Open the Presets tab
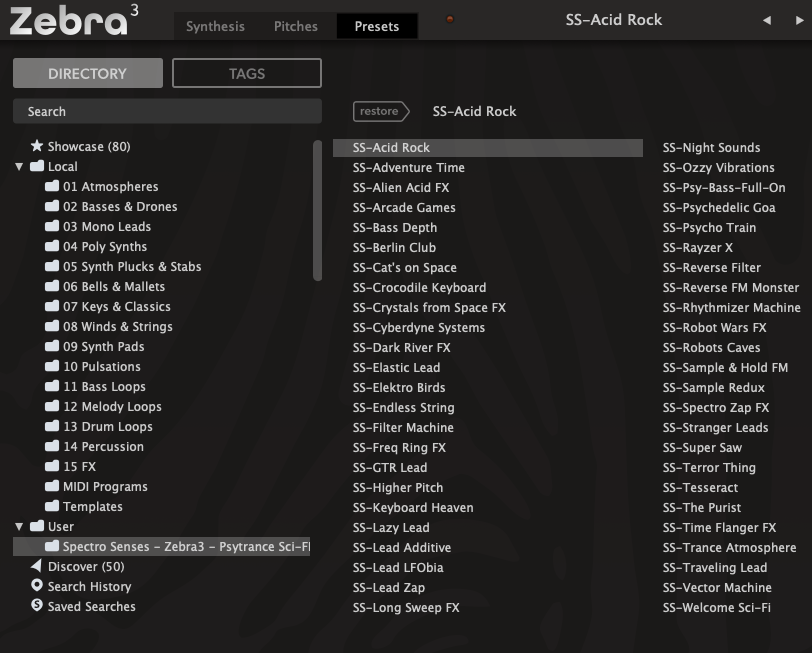The height and width of the screenshot is (653, 812). pos(377,26)
